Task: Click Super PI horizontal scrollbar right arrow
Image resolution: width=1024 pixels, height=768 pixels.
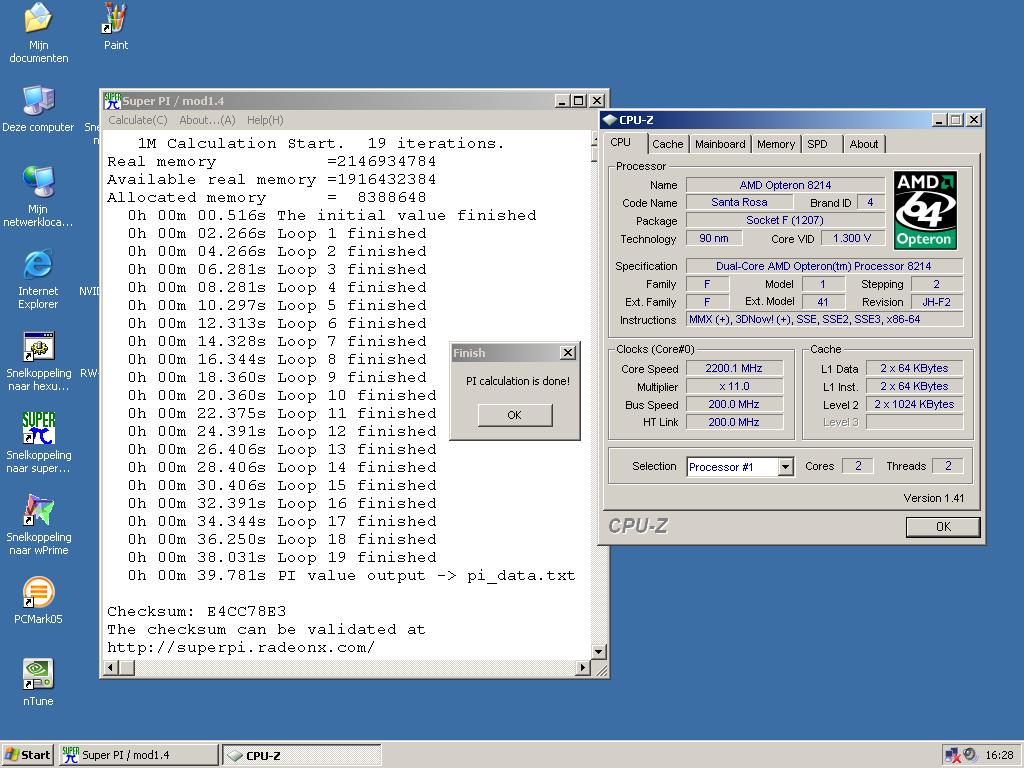Action: (583, 667)
